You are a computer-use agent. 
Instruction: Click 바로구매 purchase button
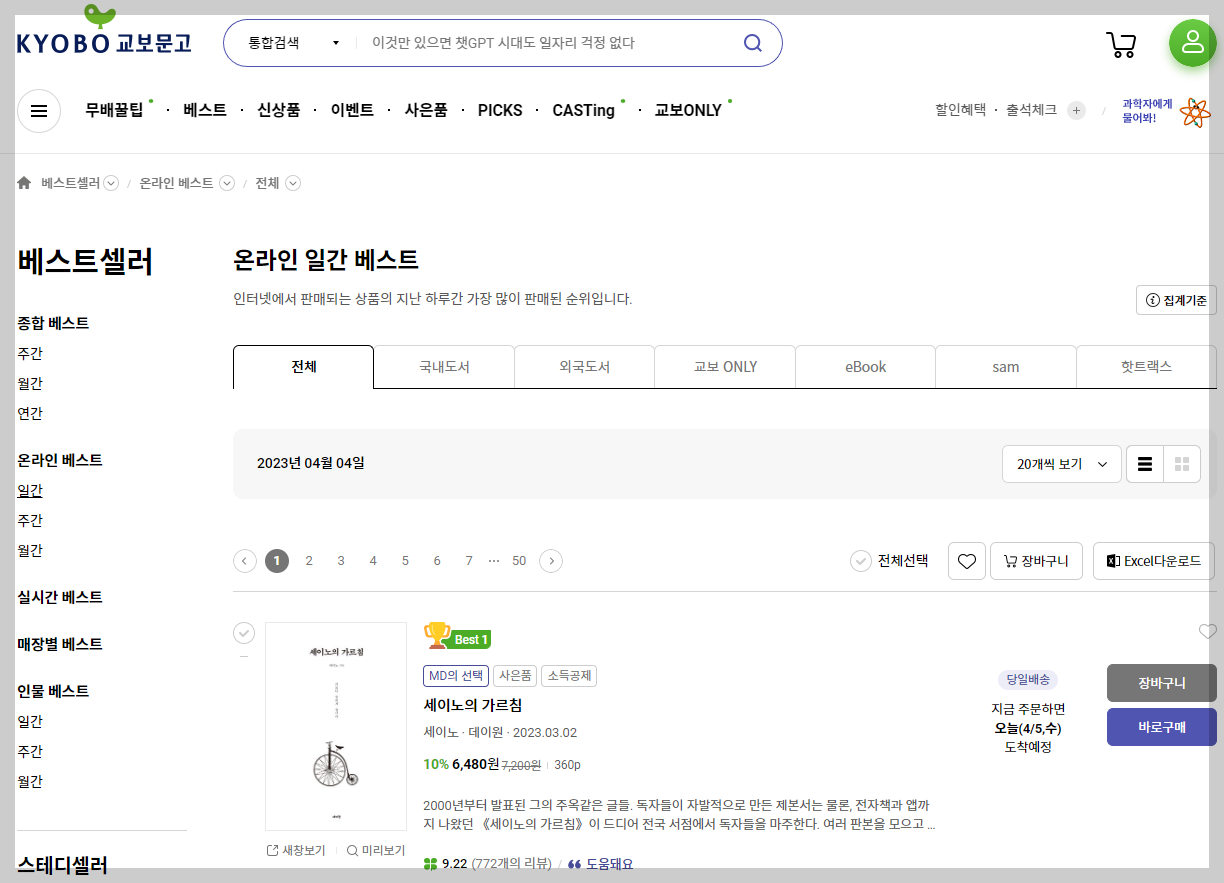1162,727
